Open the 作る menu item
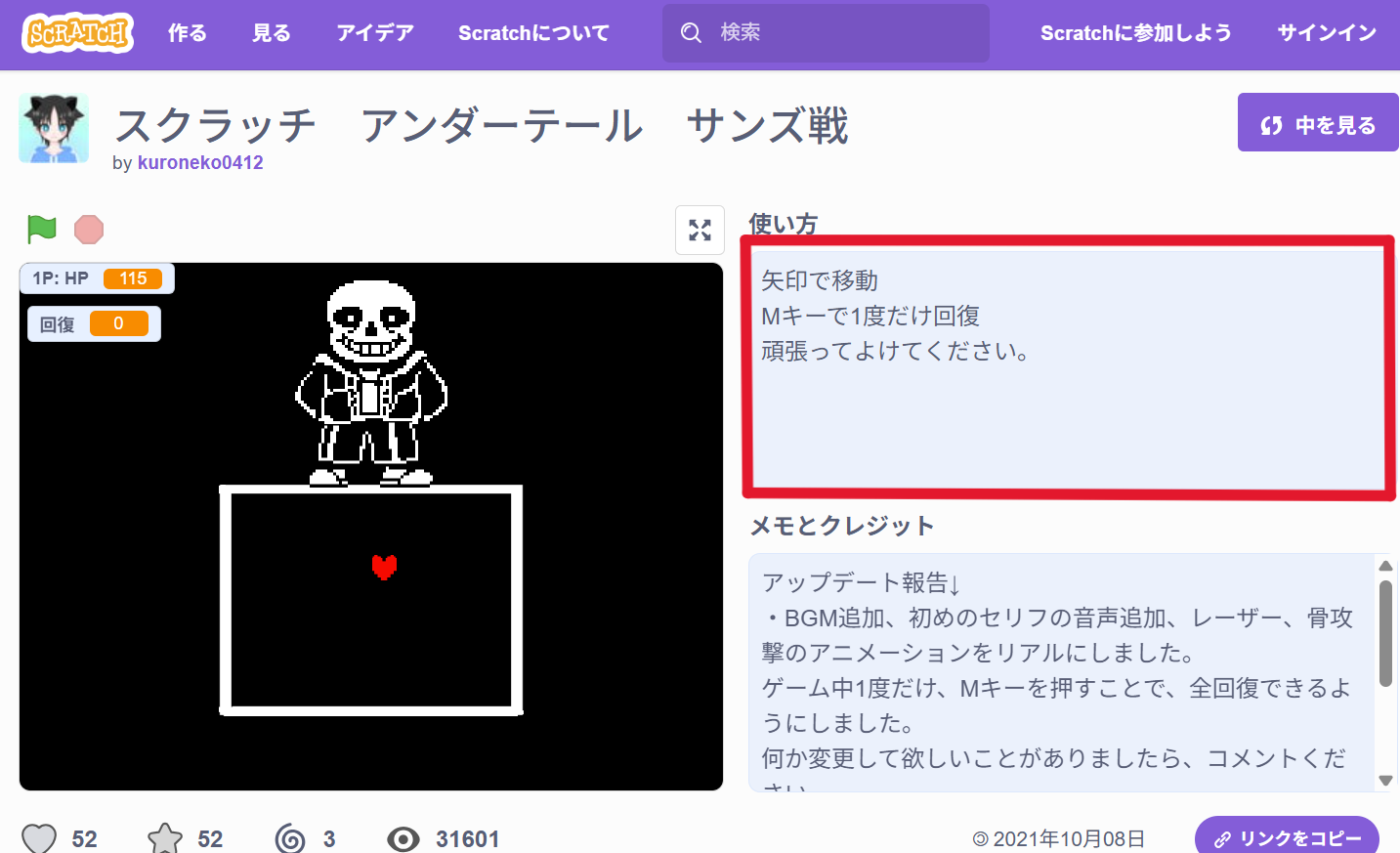 click(187, 33)
